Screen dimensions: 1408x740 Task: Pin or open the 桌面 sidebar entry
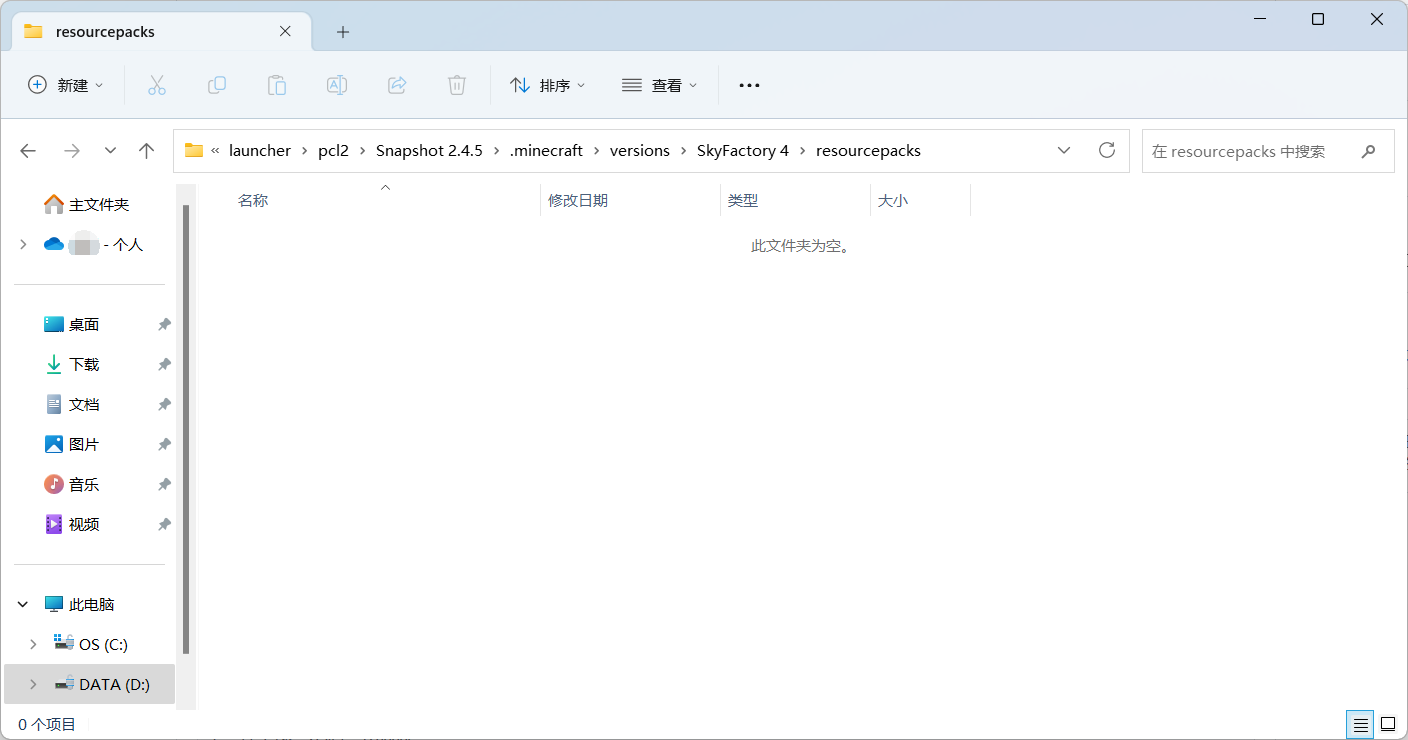coord(85,323)
